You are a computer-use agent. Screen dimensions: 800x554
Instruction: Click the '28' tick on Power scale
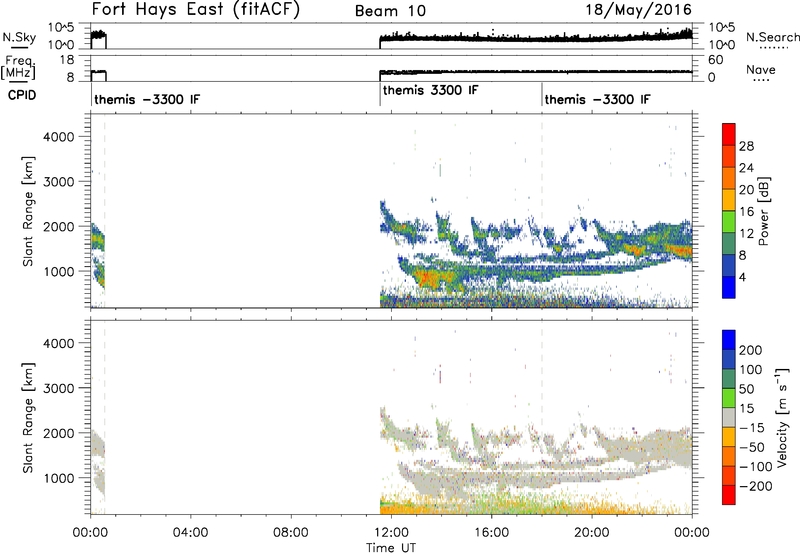click(x=746, y=146)
